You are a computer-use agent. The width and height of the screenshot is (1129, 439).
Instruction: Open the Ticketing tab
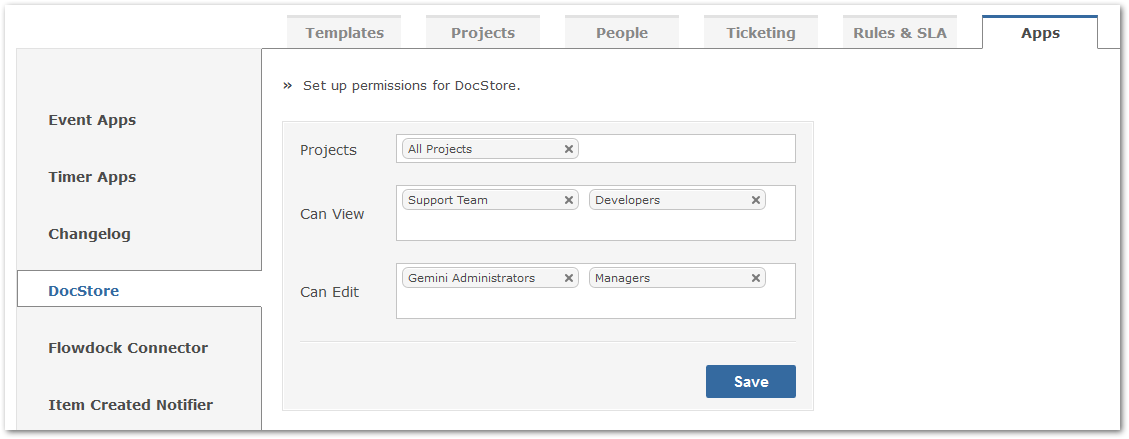tap(761, 32)
